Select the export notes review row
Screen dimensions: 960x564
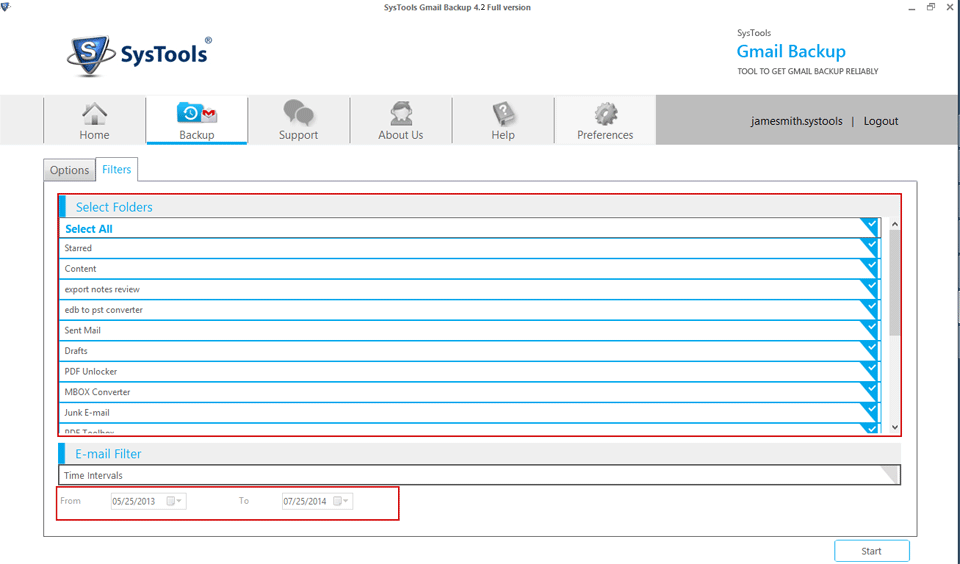click(x=470, y=289)
